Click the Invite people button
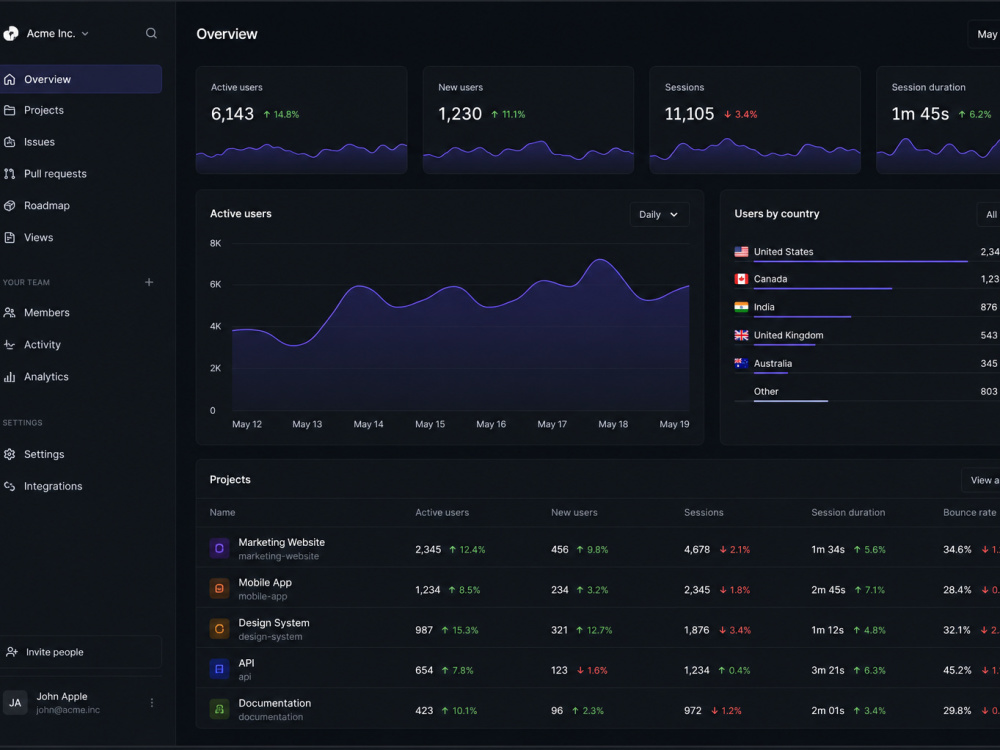This screenshot has height=750, width=1000. [81, 652]
